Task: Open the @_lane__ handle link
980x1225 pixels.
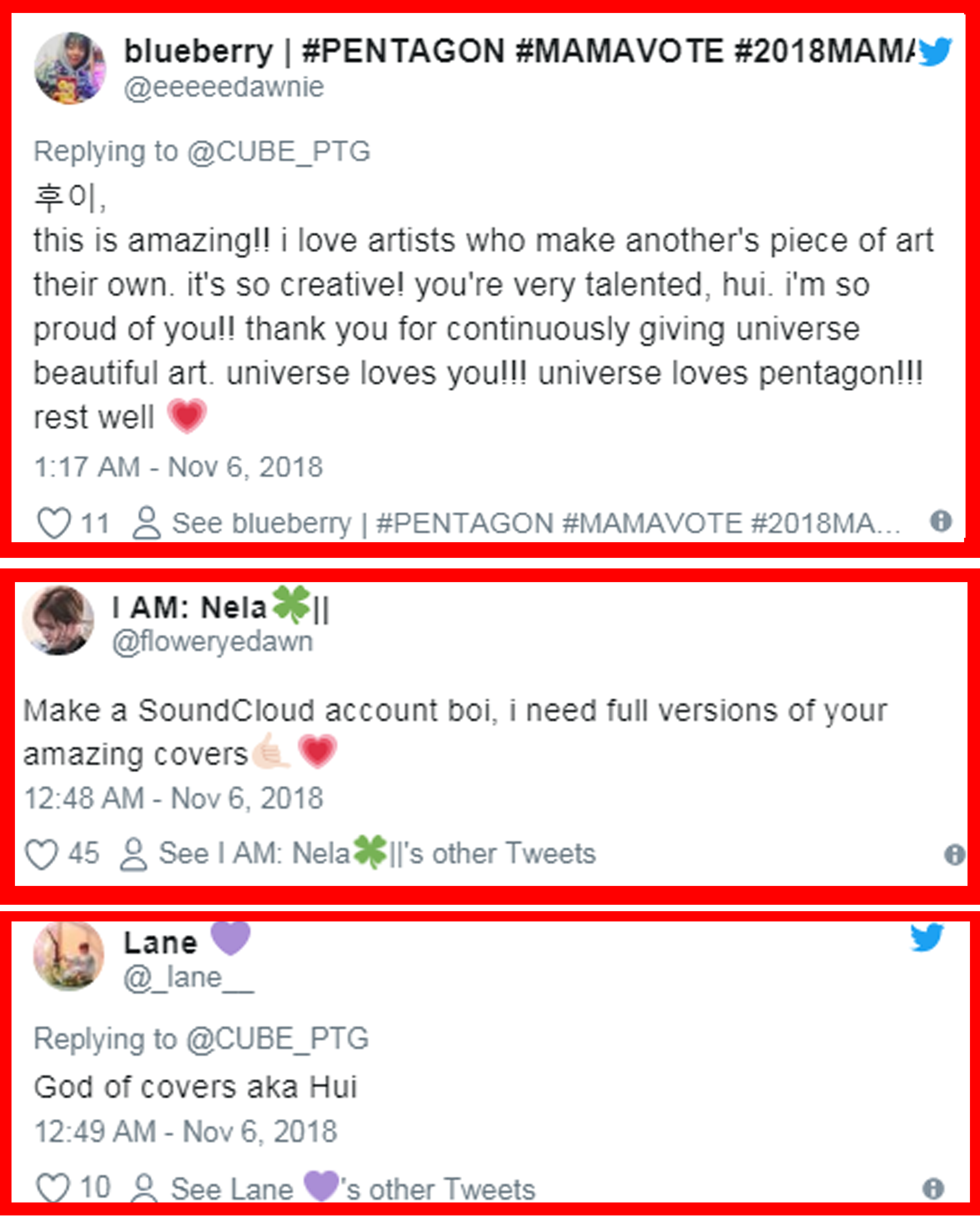Action: click(189, 978)
